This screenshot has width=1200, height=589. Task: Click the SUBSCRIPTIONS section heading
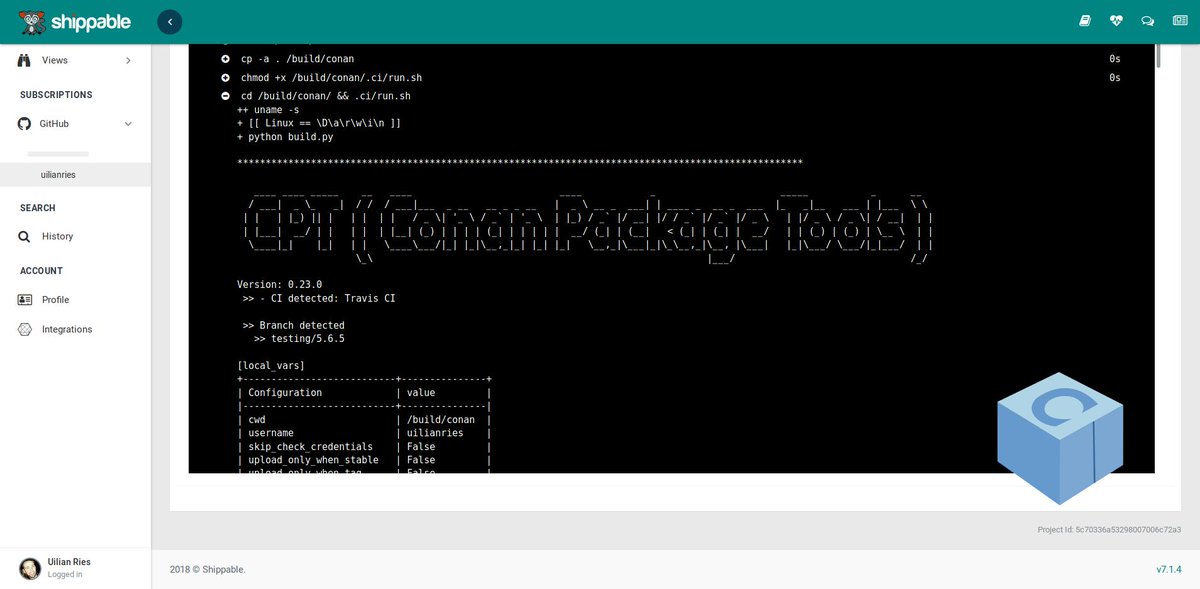pyautogui.click(x=56, y=95)
